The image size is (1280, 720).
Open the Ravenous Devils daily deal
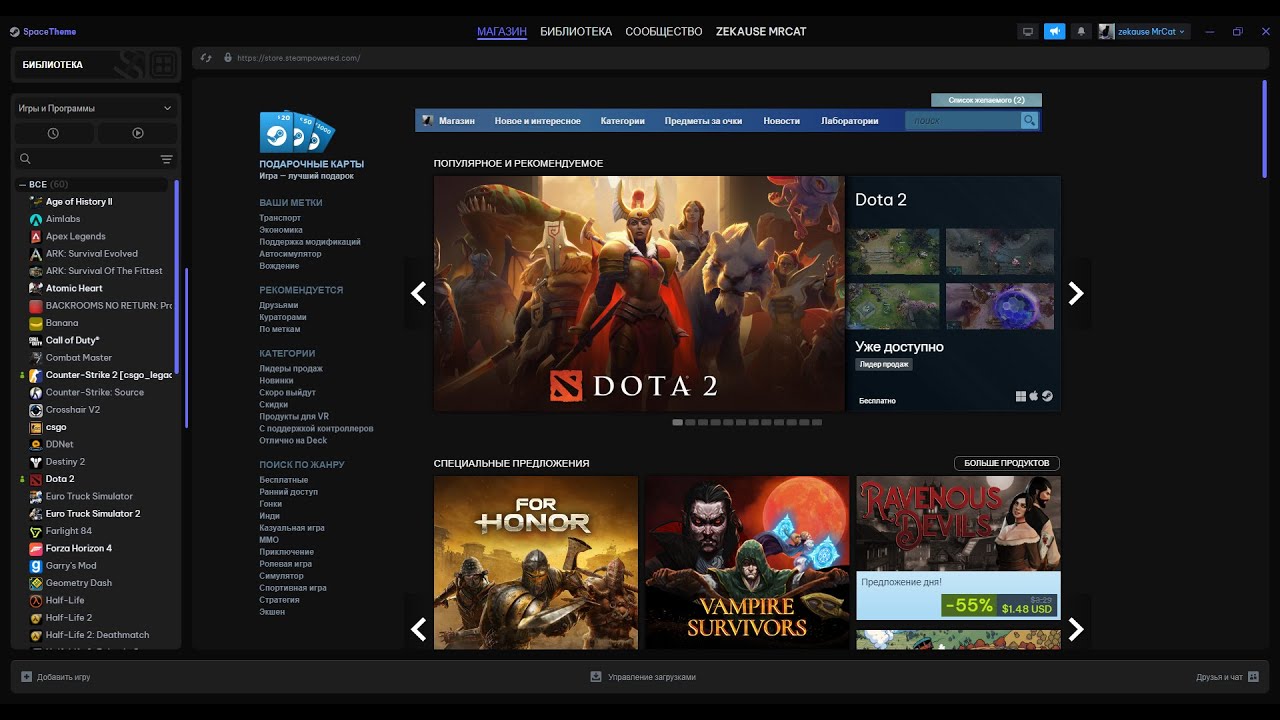pyautogui.click(x=958, y=548)
